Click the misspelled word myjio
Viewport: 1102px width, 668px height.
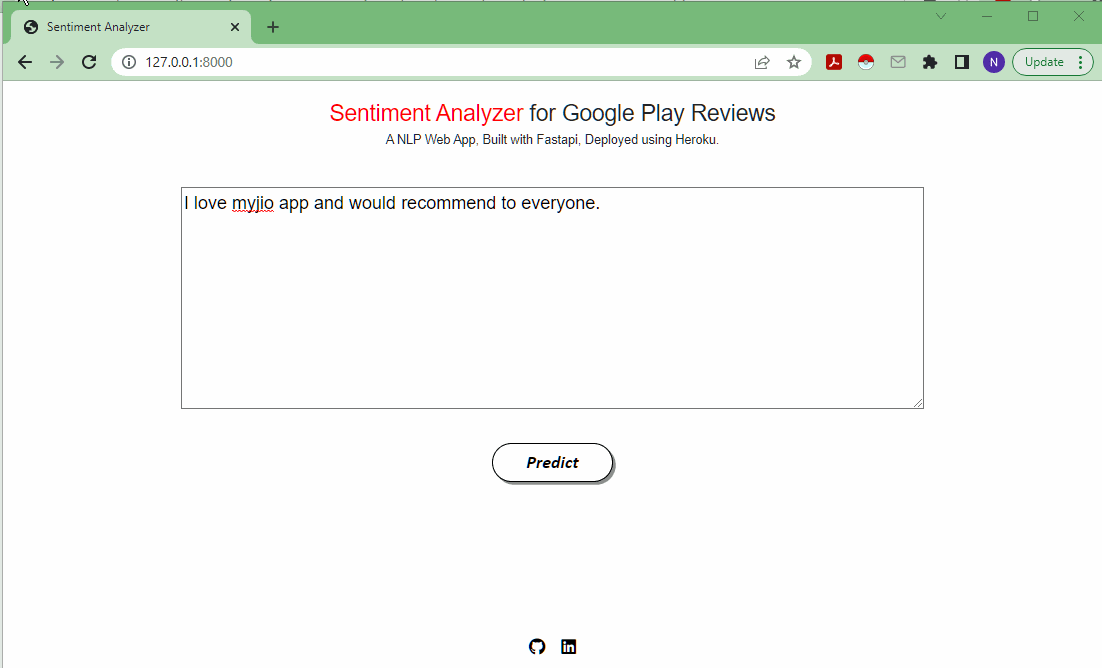coord(252,203)
